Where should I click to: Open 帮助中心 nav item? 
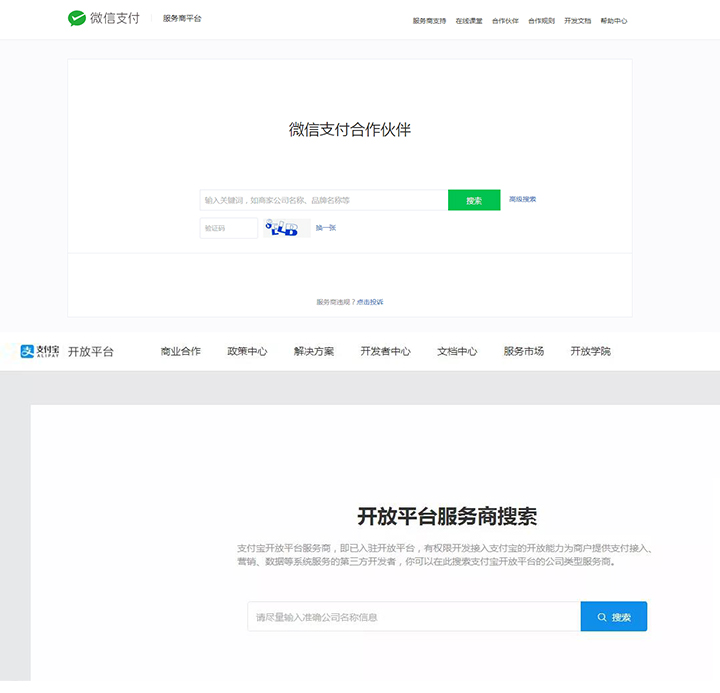coord(614,21)
